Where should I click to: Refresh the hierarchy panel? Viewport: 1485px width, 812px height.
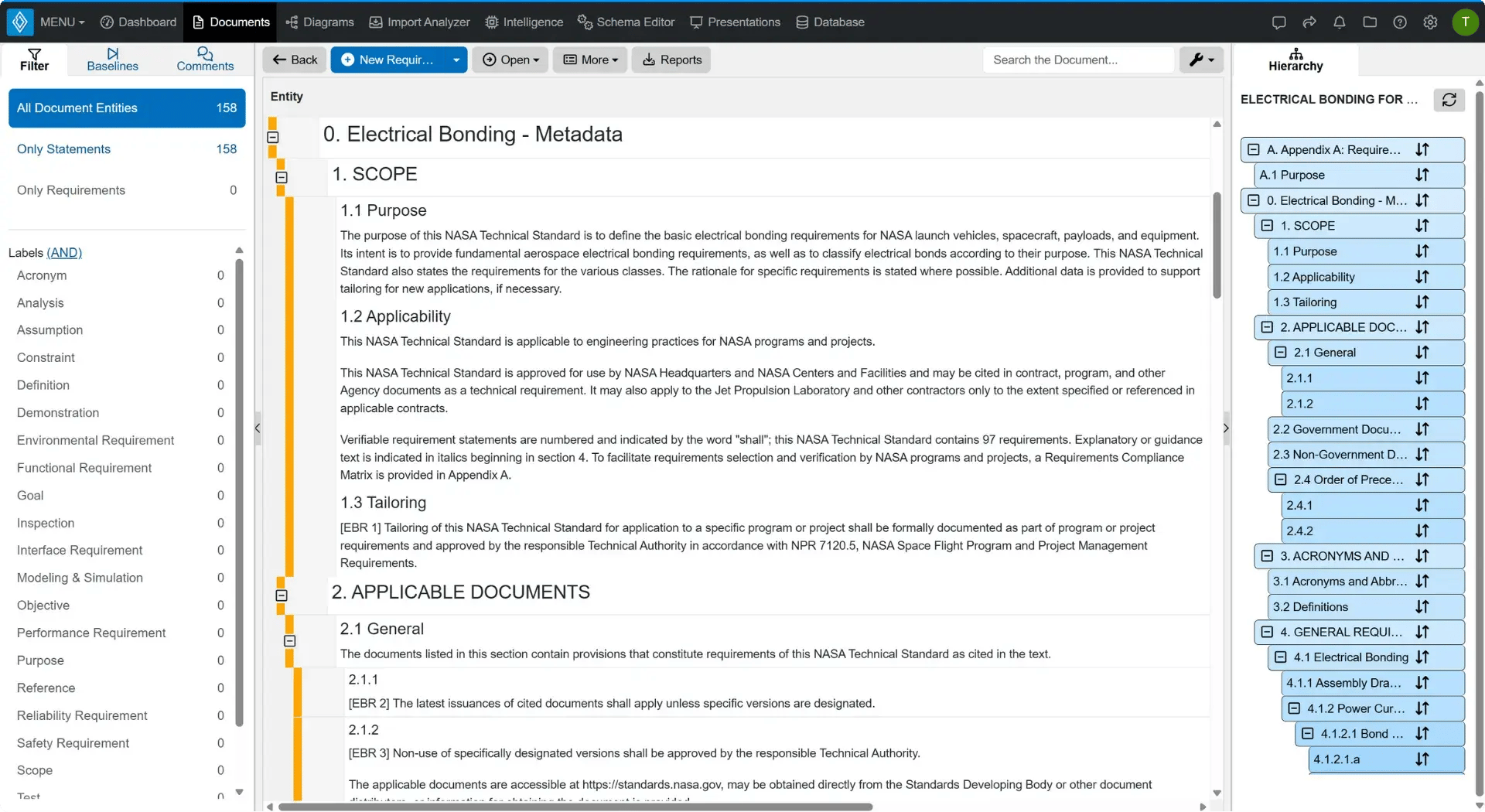click(1449, 99)
